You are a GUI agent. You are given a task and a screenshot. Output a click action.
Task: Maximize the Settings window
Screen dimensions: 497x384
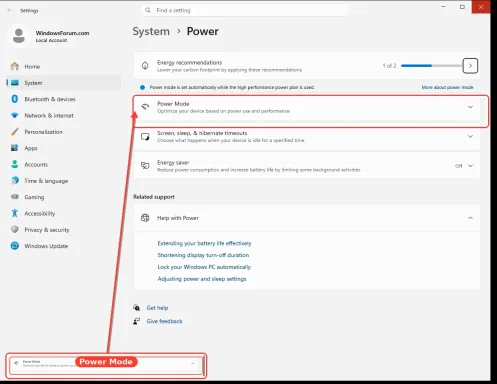point(462,7)
